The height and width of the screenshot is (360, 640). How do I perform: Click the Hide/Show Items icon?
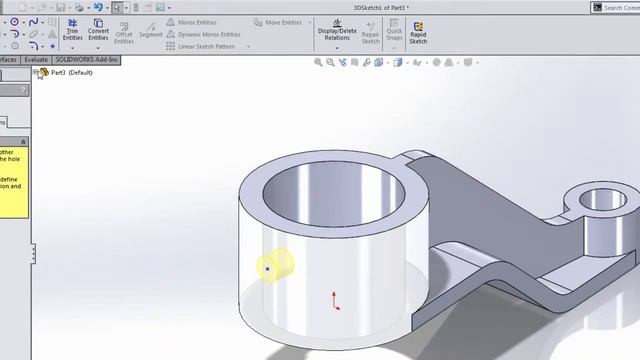[x=417, y=62]
